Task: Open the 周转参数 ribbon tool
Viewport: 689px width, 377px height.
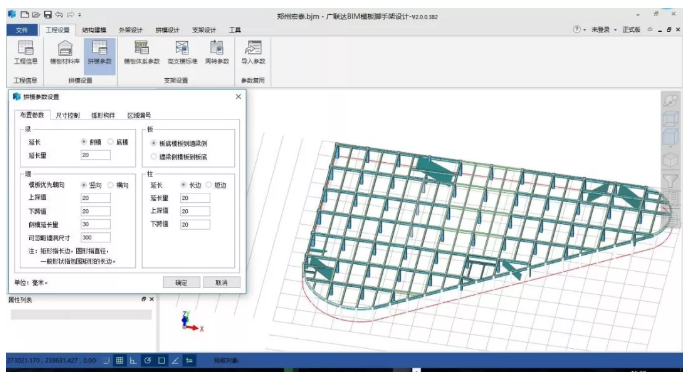Action: [217, 53]
